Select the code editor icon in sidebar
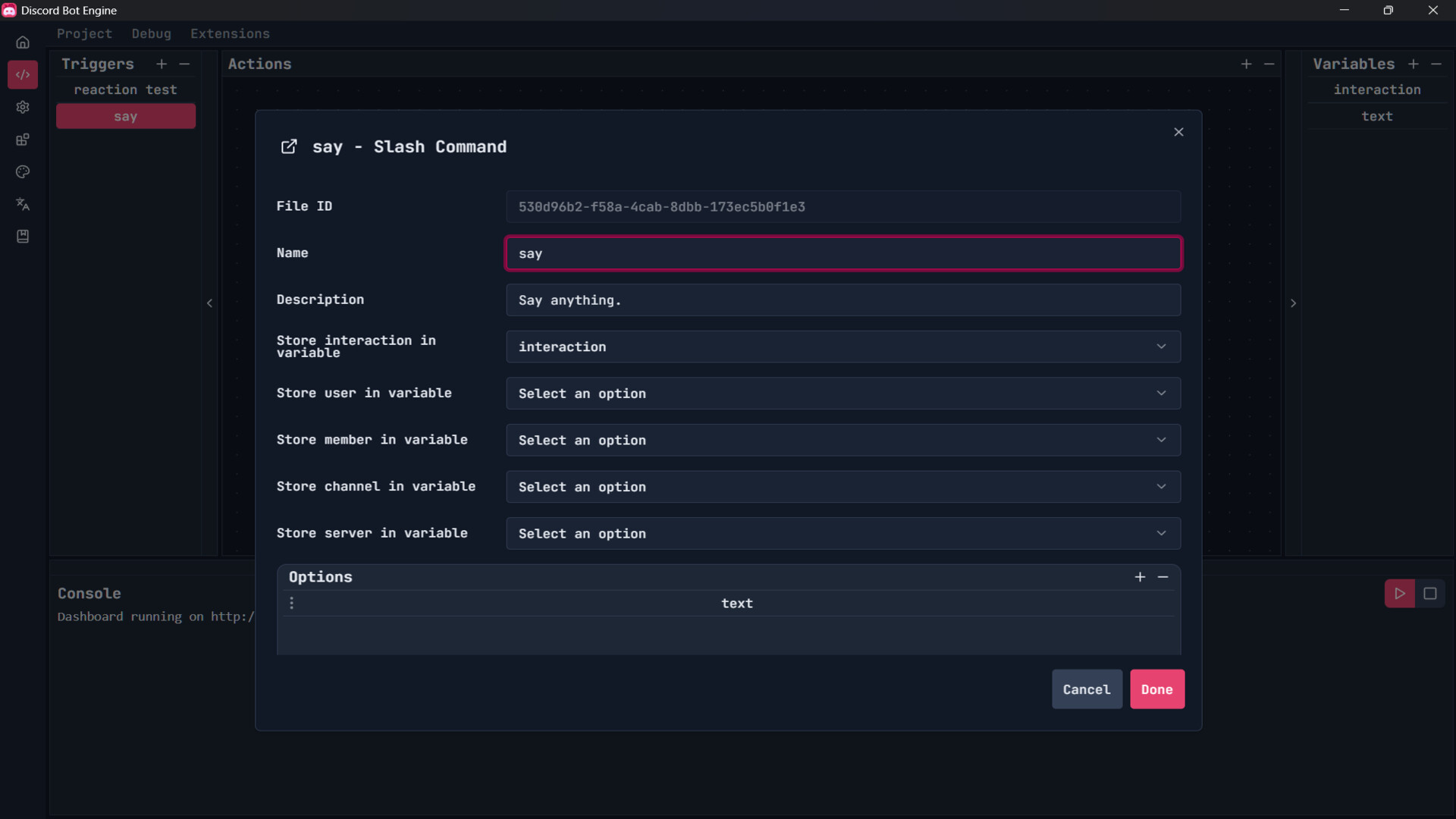This screenshot has width=1456, height=819. click(23, 74)
